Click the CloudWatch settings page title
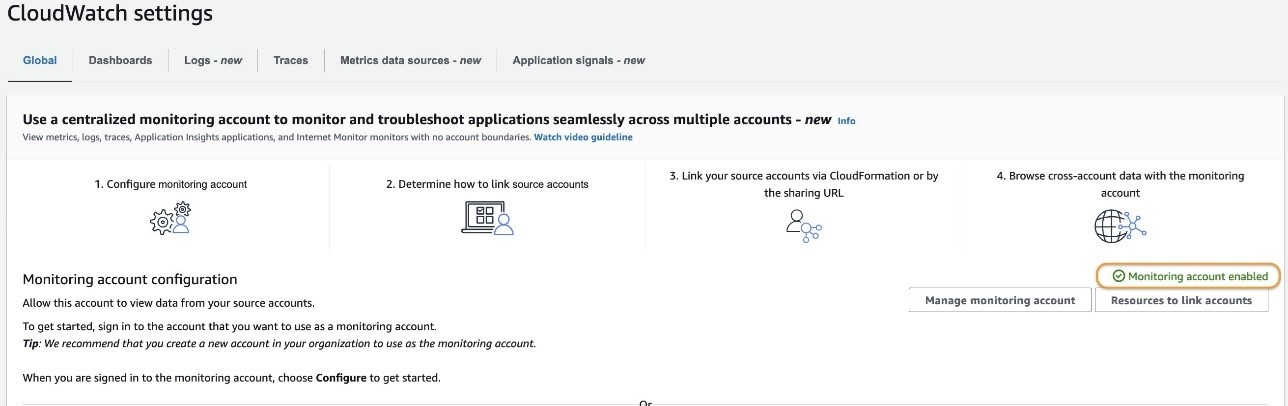The image size is (1288, 406). point(109,14)
